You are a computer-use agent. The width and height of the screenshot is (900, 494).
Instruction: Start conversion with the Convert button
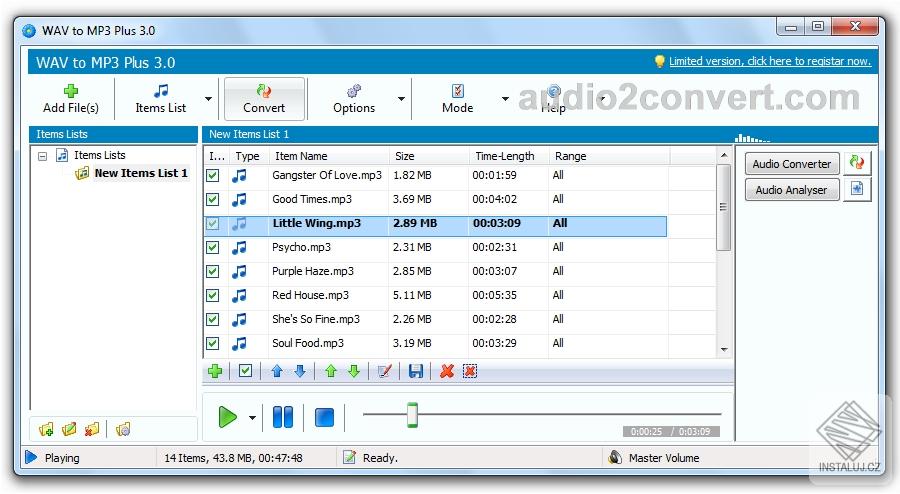tap(264, 99)
